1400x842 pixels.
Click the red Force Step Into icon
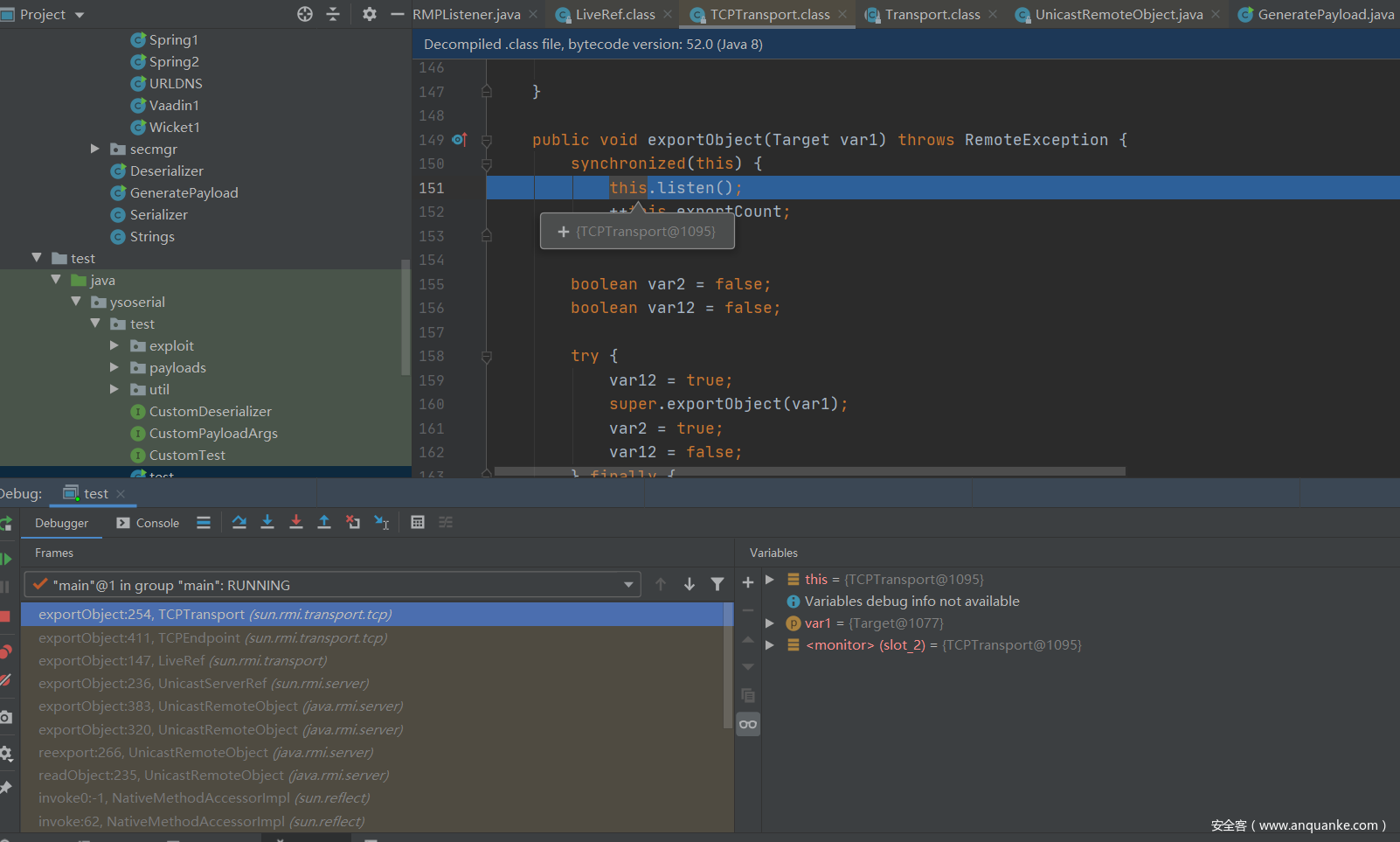(x=296, y=522)
